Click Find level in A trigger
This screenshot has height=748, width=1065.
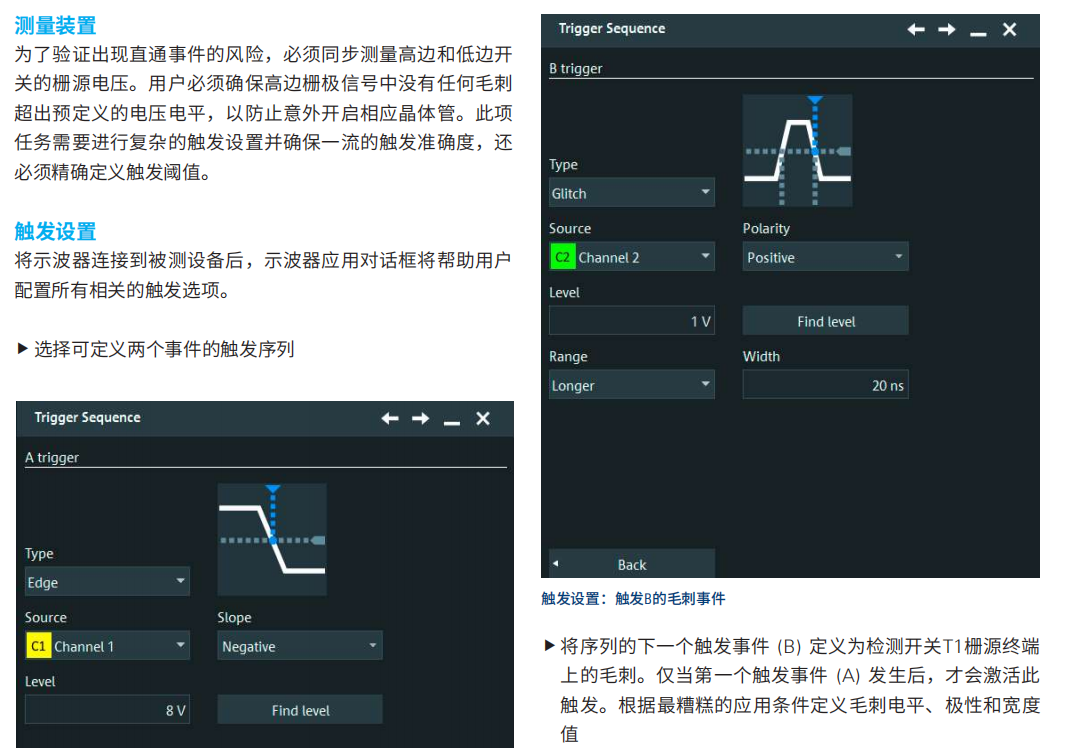[x=300, y=710]
